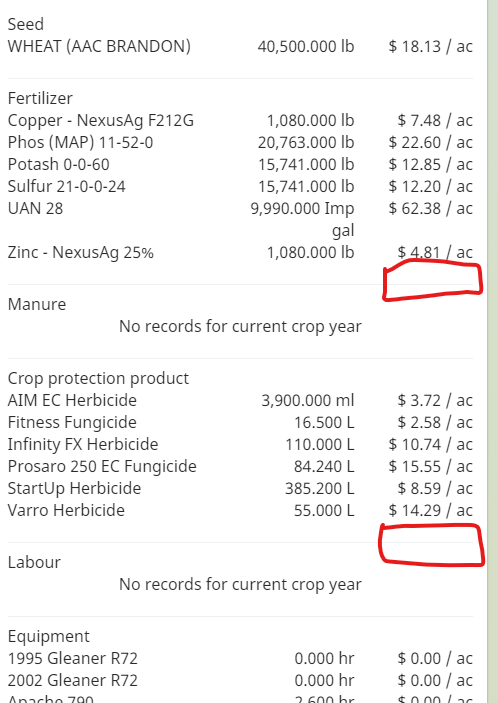This screenshot has width=498, height=703.
Task: Click the vertical scrollbar on the right edge
Action: tap(492, 352)
